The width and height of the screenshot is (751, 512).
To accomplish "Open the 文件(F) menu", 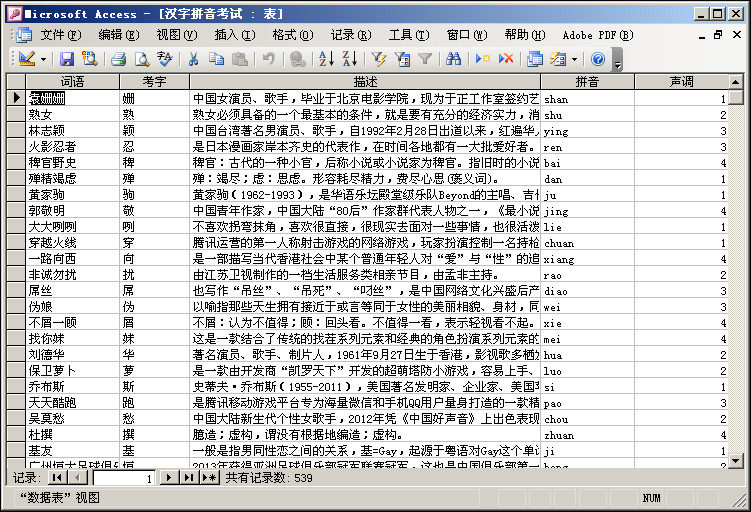I will click(x=60, y=35).
